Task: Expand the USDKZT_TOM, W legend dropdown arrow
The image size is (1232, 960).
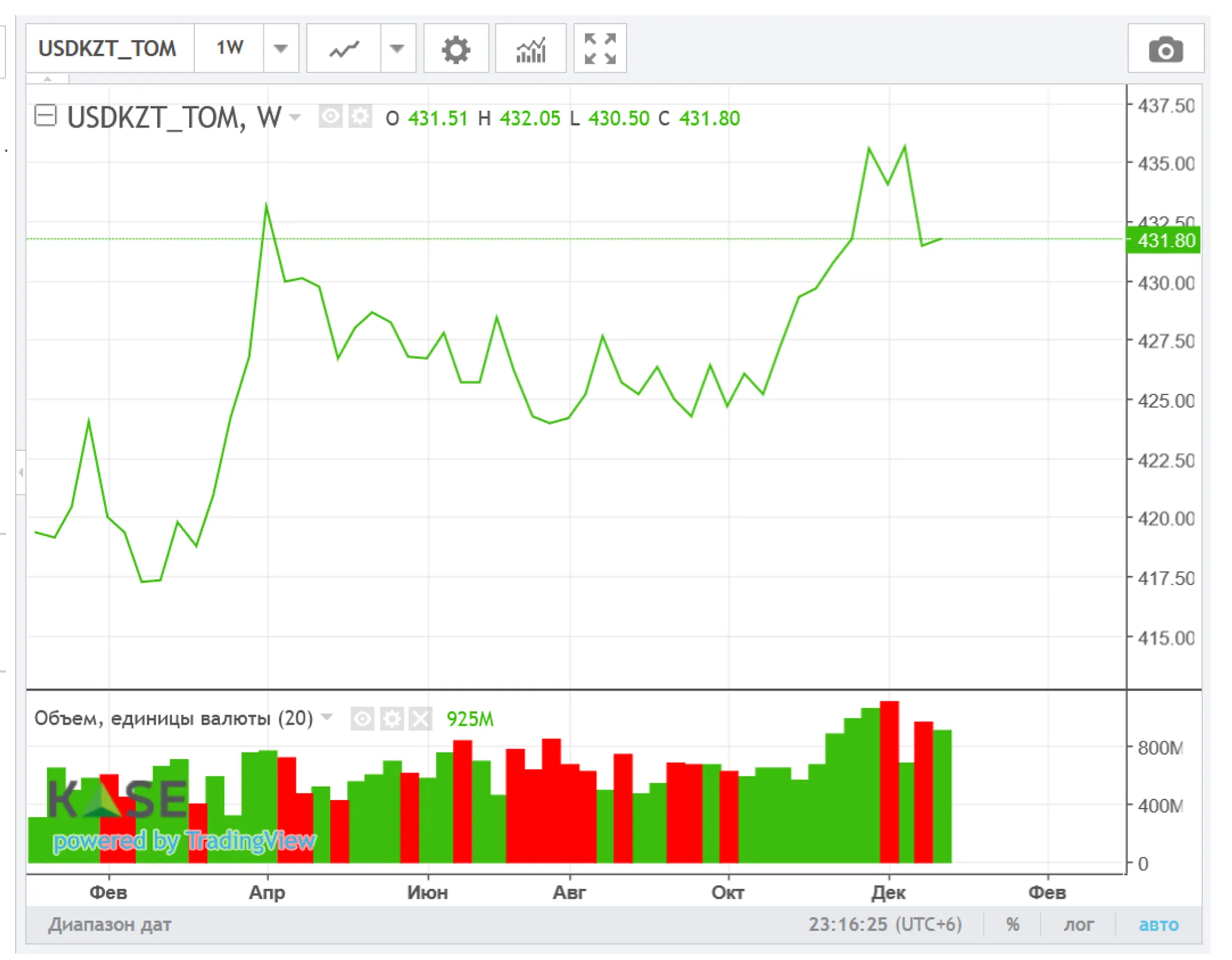Action: pos(295,118)
